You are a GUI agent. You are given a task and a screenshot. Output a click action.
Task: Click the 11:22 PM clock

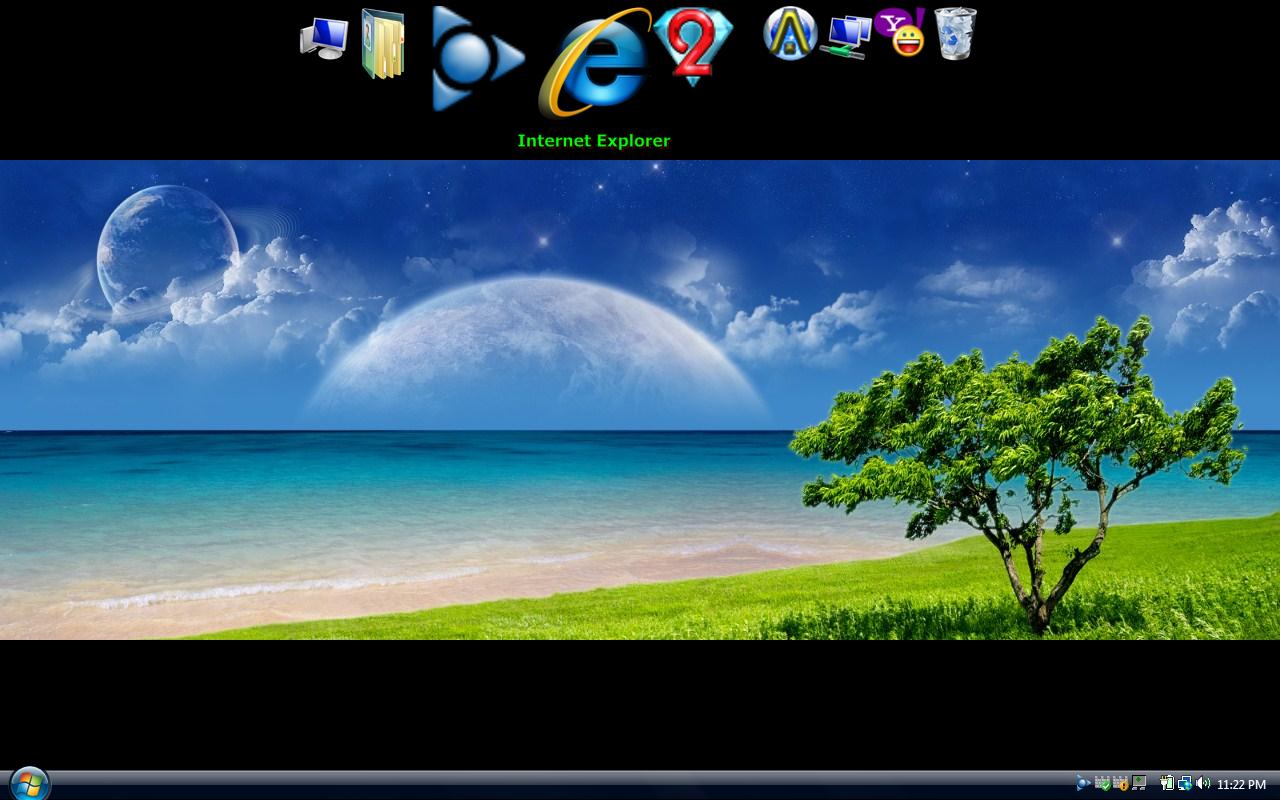pyautogui.click(x=1241, y=785)
